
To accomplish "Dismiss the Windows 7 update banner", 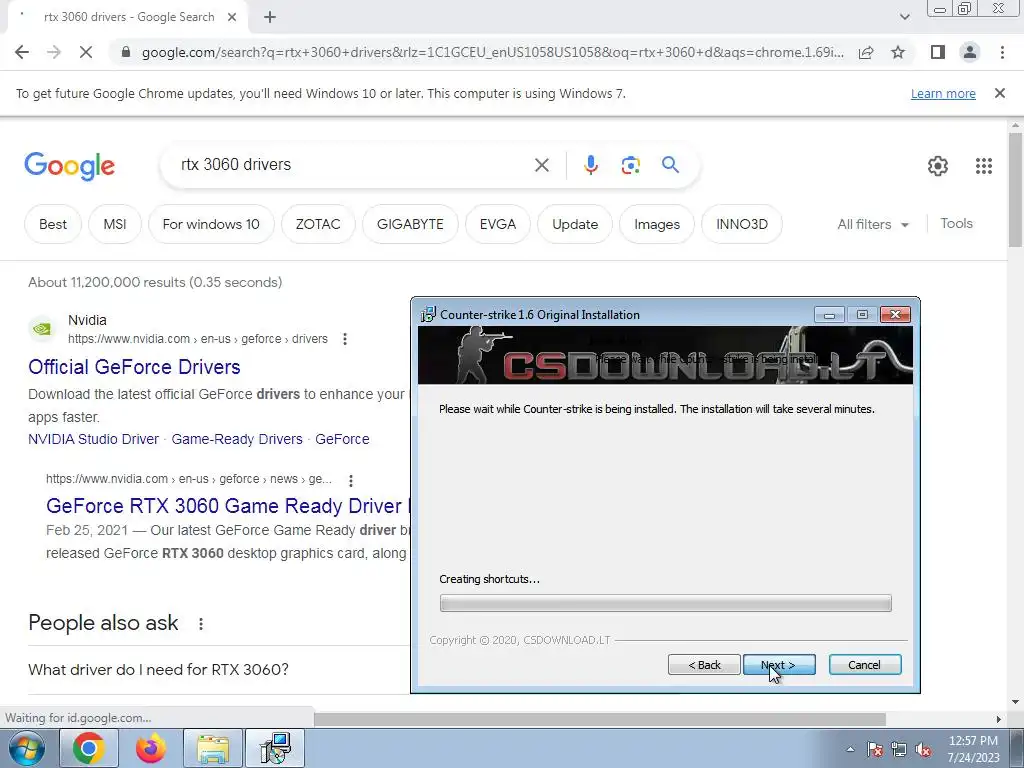I will 1000,93.
